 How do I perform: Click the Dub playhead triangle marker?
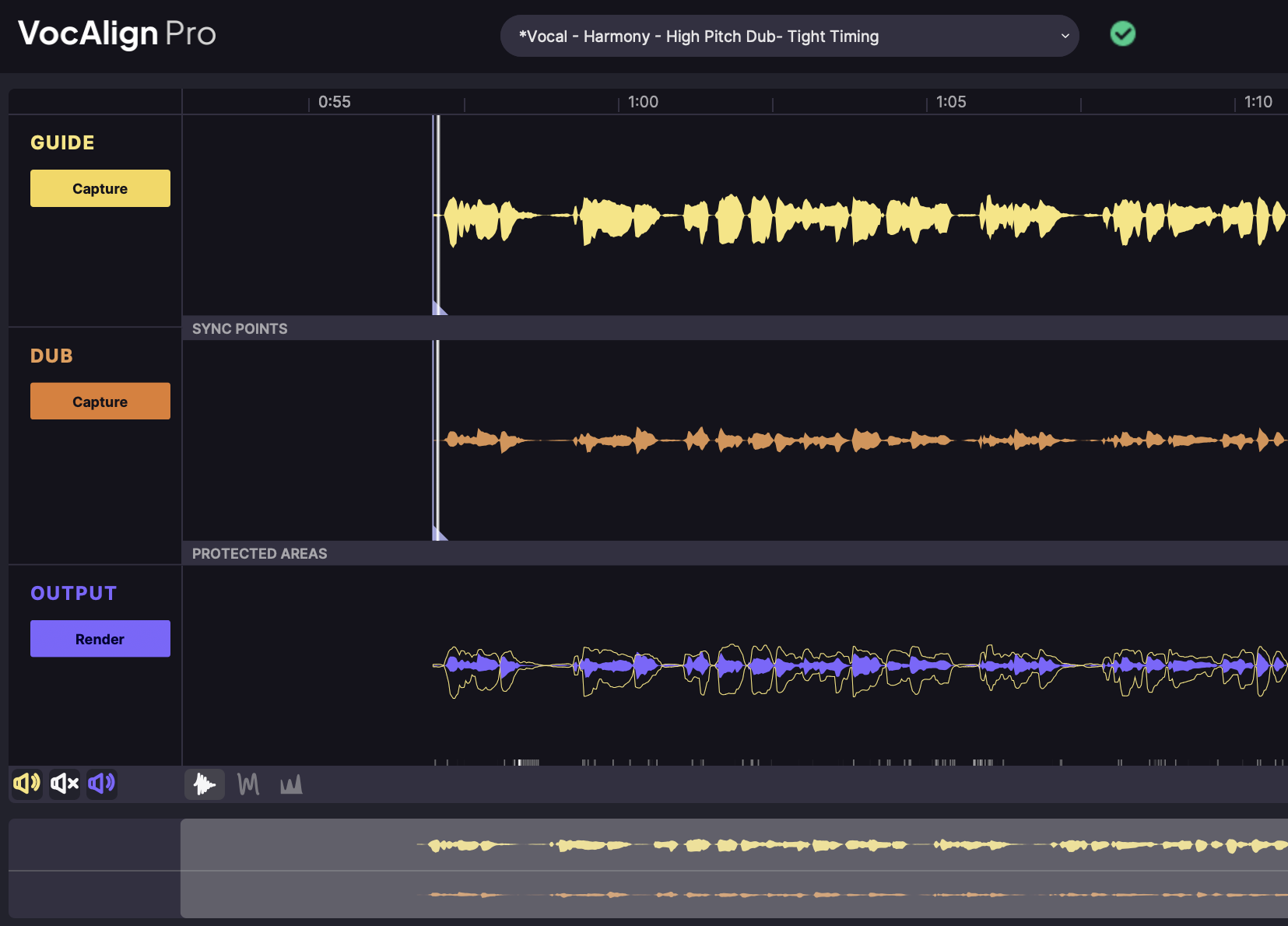click(x=439, y=534)
